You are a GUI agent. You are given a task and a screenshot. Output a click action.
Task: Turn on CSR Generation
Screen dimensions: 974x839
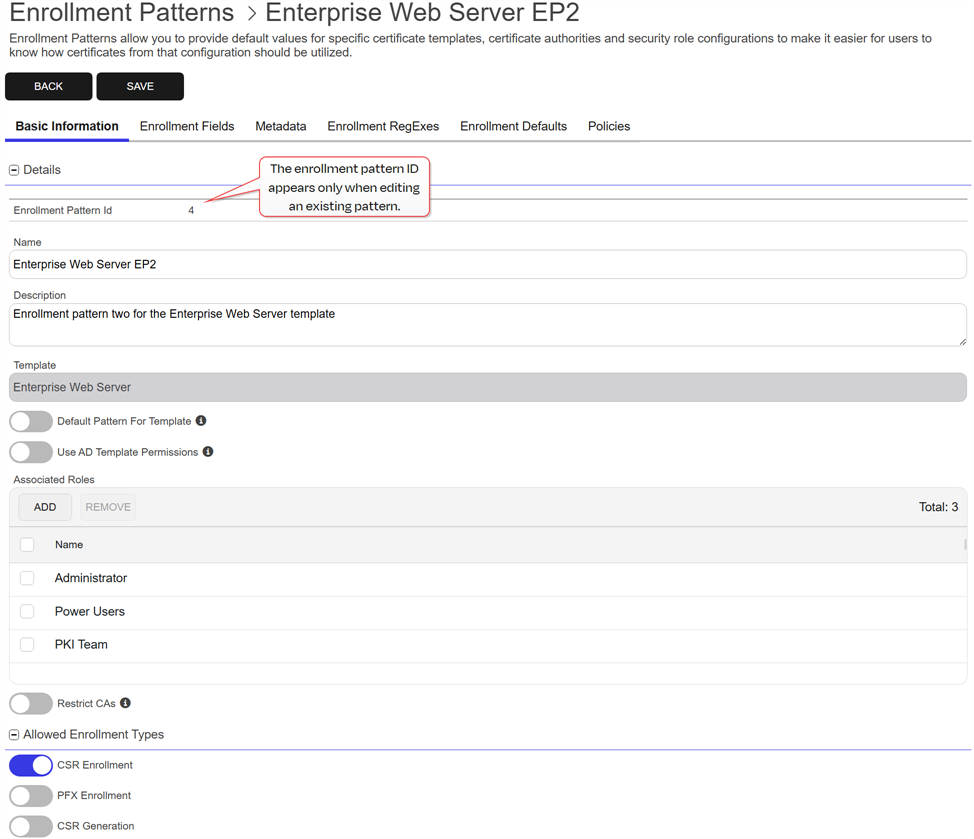pyautogui.click(x=31, y=826)
